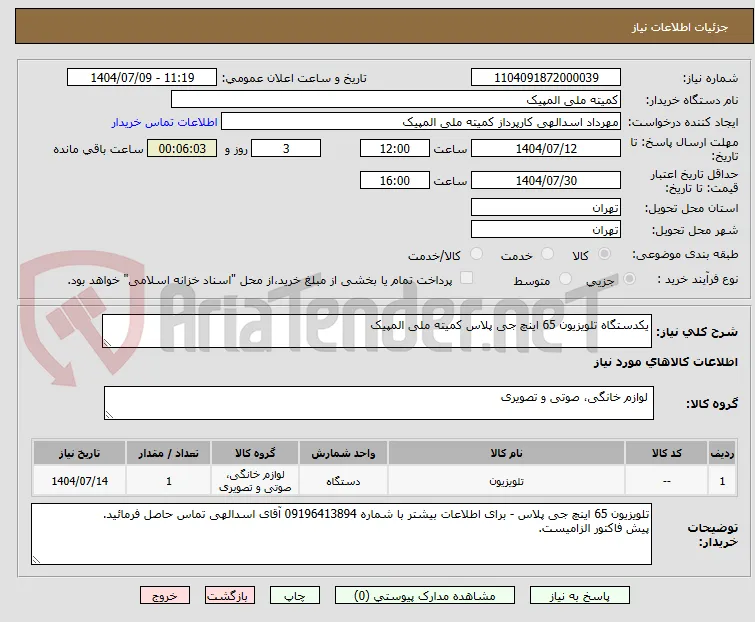The width and height of the screenshot is (755, 622).
Task: Click the شهر محل تحویل field
Action: 546,230
